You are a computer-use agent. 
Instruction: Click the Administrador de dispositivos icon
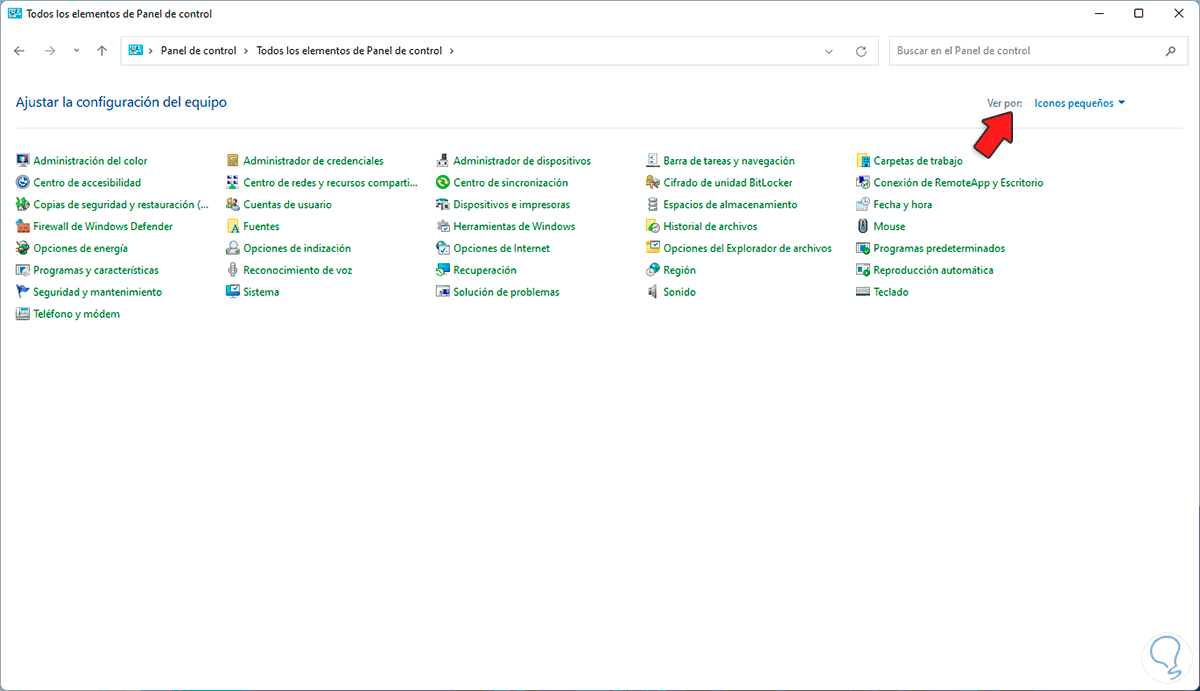(x=443, y=160)
